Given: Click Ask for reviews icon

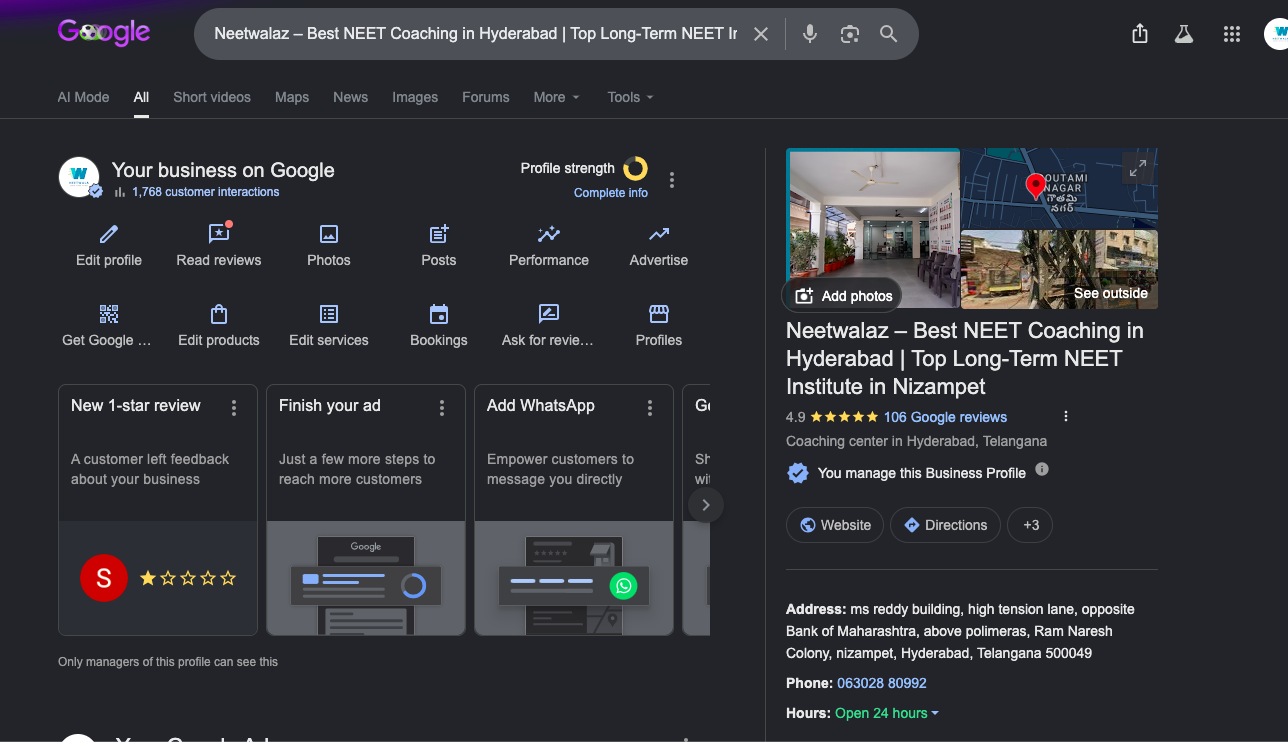Looking at the screenshot, I should coord(549,314).
